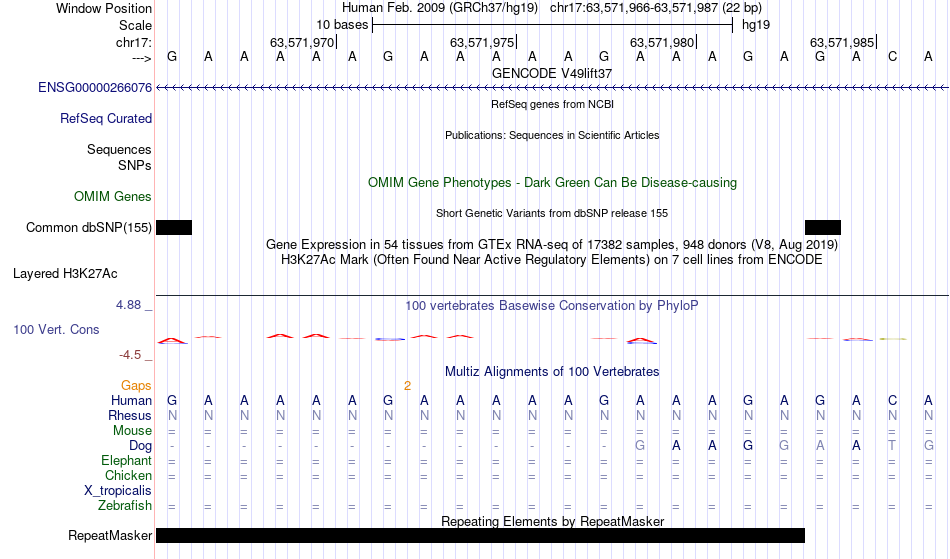The height and width of the screenshot is (559, 950).
Task: Click the Mouse species label
Action: pyautogui.click(x=133, y=431)
